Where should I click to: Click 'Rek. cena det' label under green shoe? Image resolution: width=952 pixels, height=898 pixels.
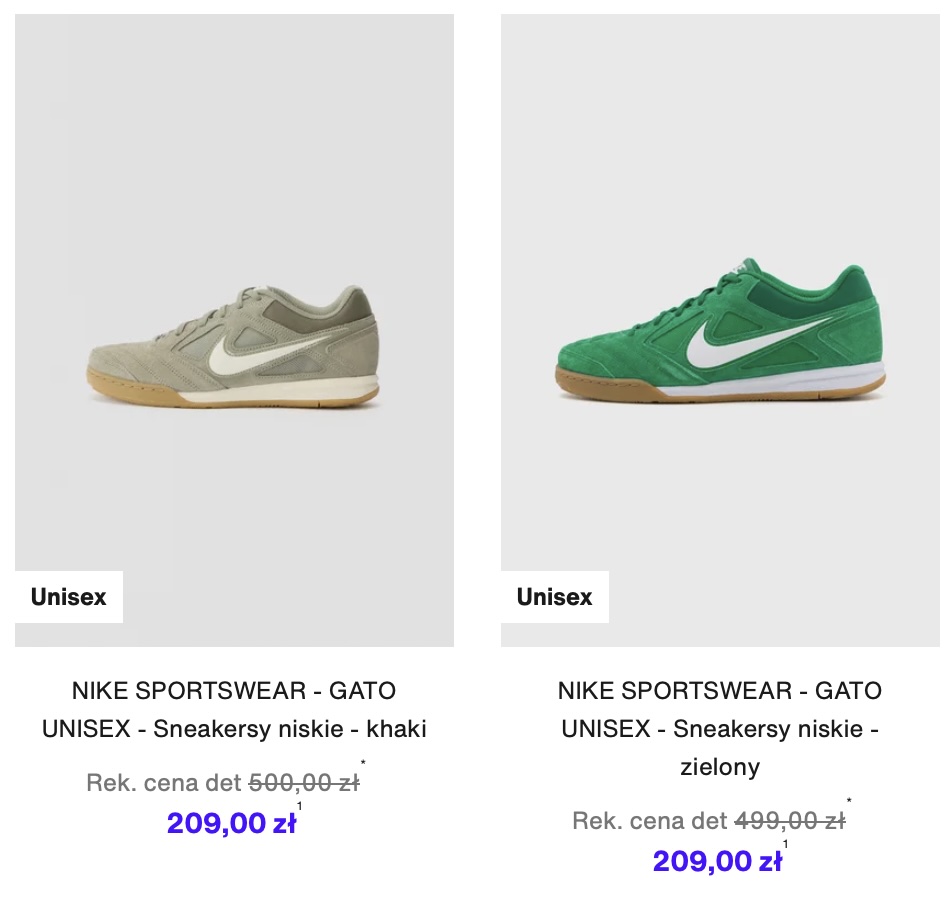650,821
